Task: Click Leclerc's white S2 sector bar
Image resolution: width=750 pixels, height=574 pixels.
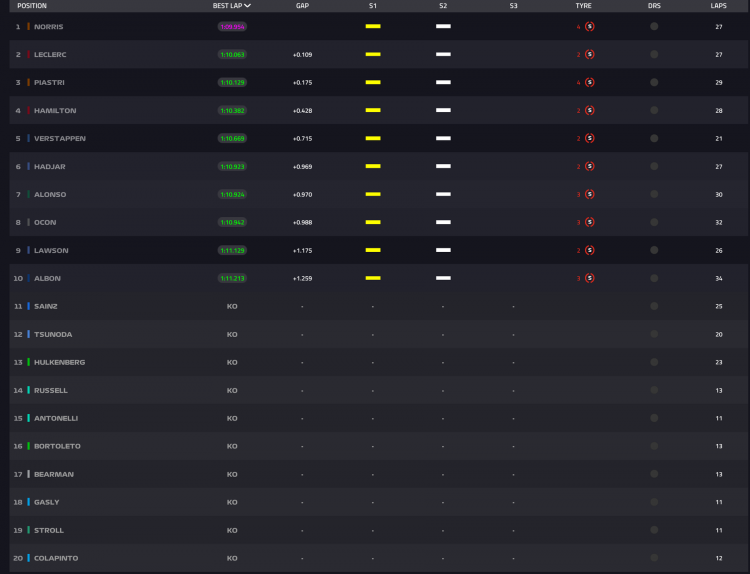Action: 443,54
